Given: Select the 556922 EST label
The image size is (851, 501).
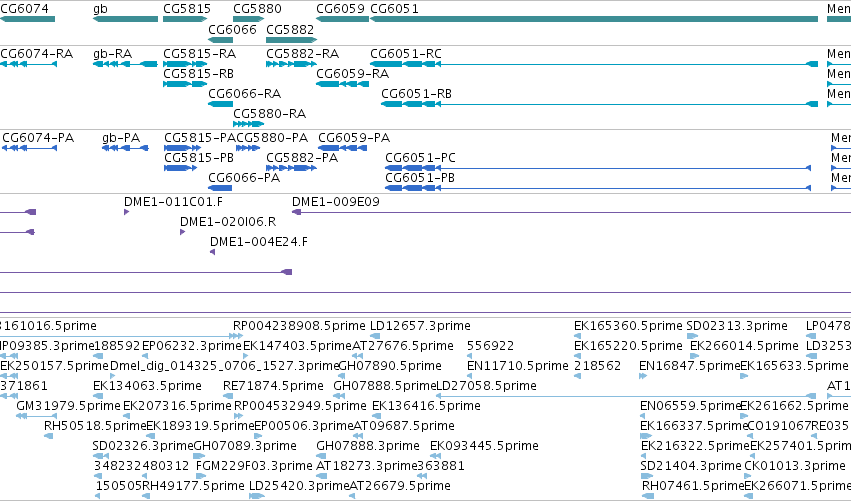Looking at the screenshot, I should click(x=490, y=346).
